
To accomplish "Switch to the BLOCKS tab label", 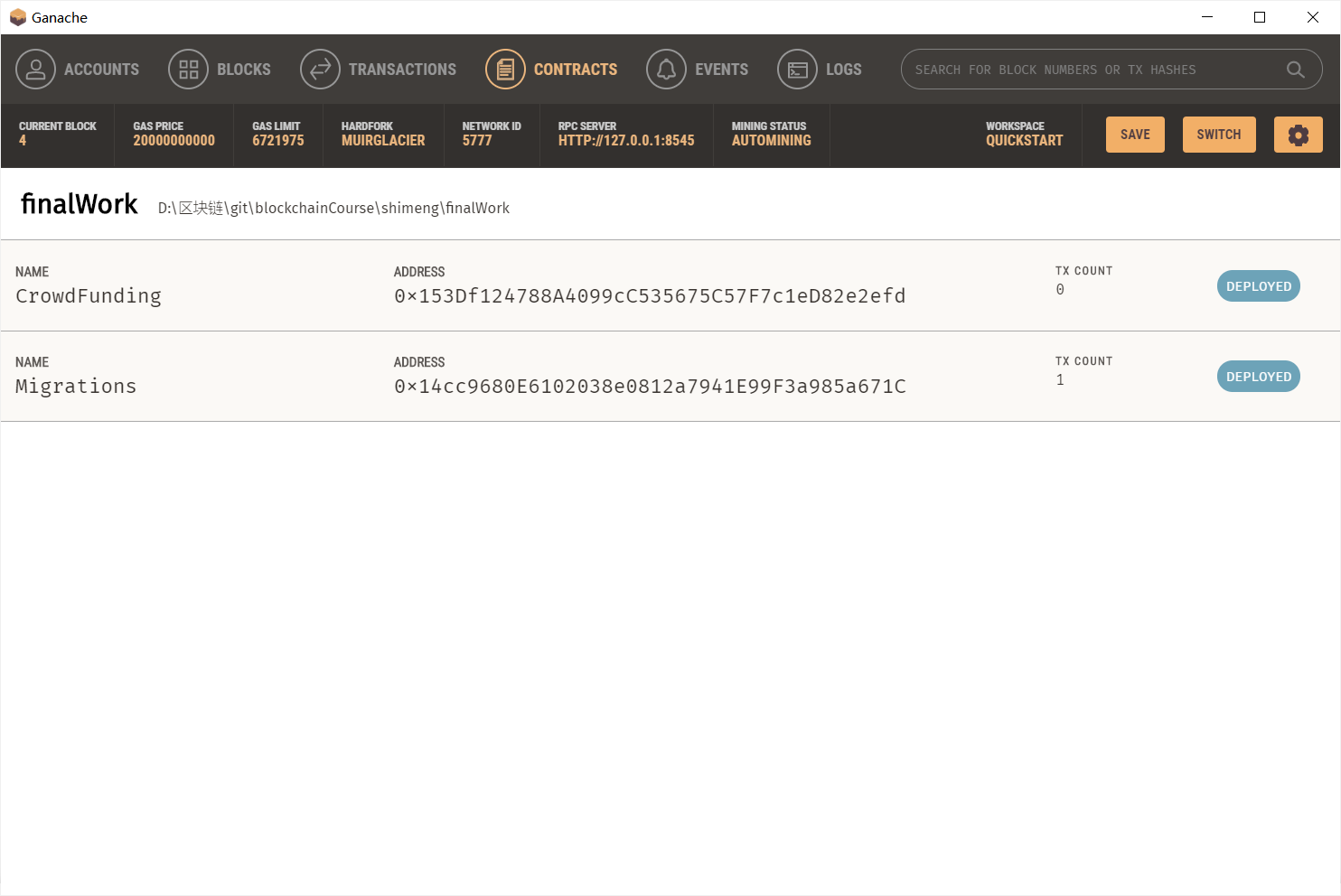I will point(244,70).
